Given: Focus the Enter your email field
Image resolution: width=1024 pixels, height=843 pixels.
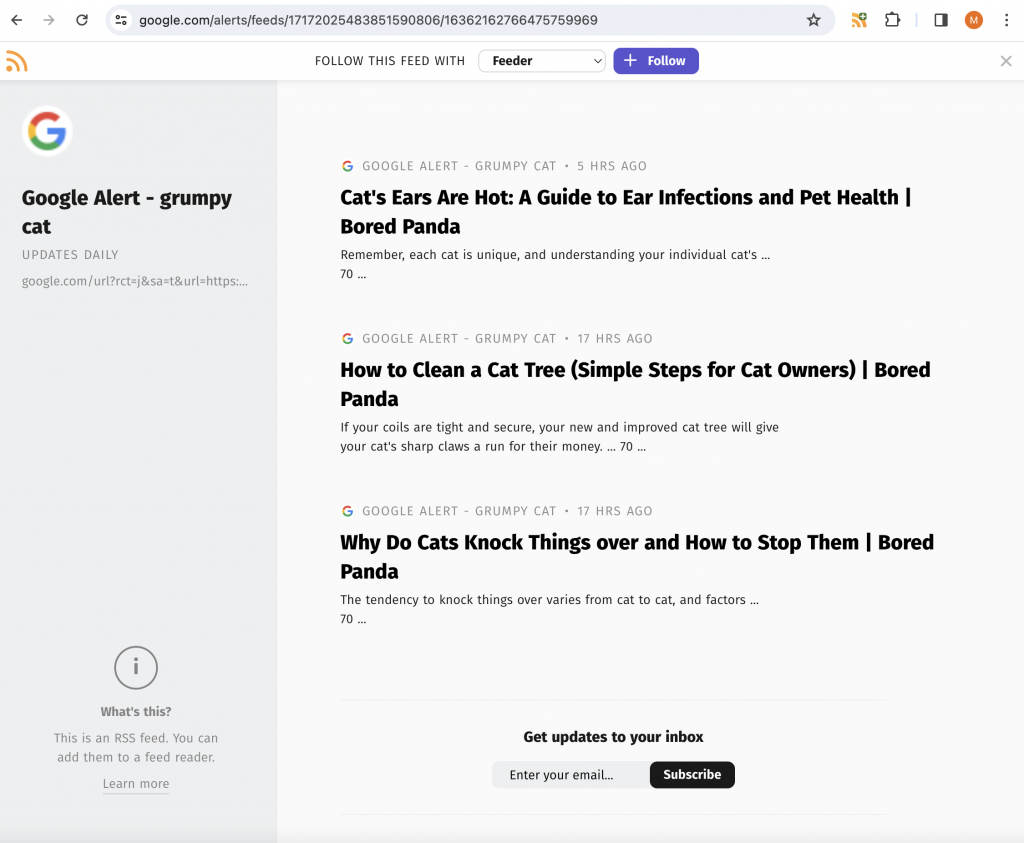Looking at the screenshot, I should click(x=571, y=774).
